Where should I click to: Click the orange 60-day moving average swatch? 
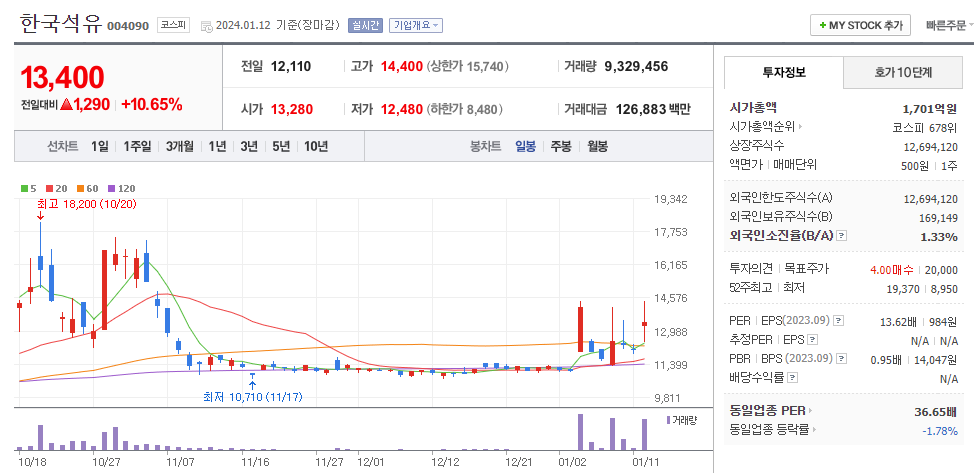[80, 188]
